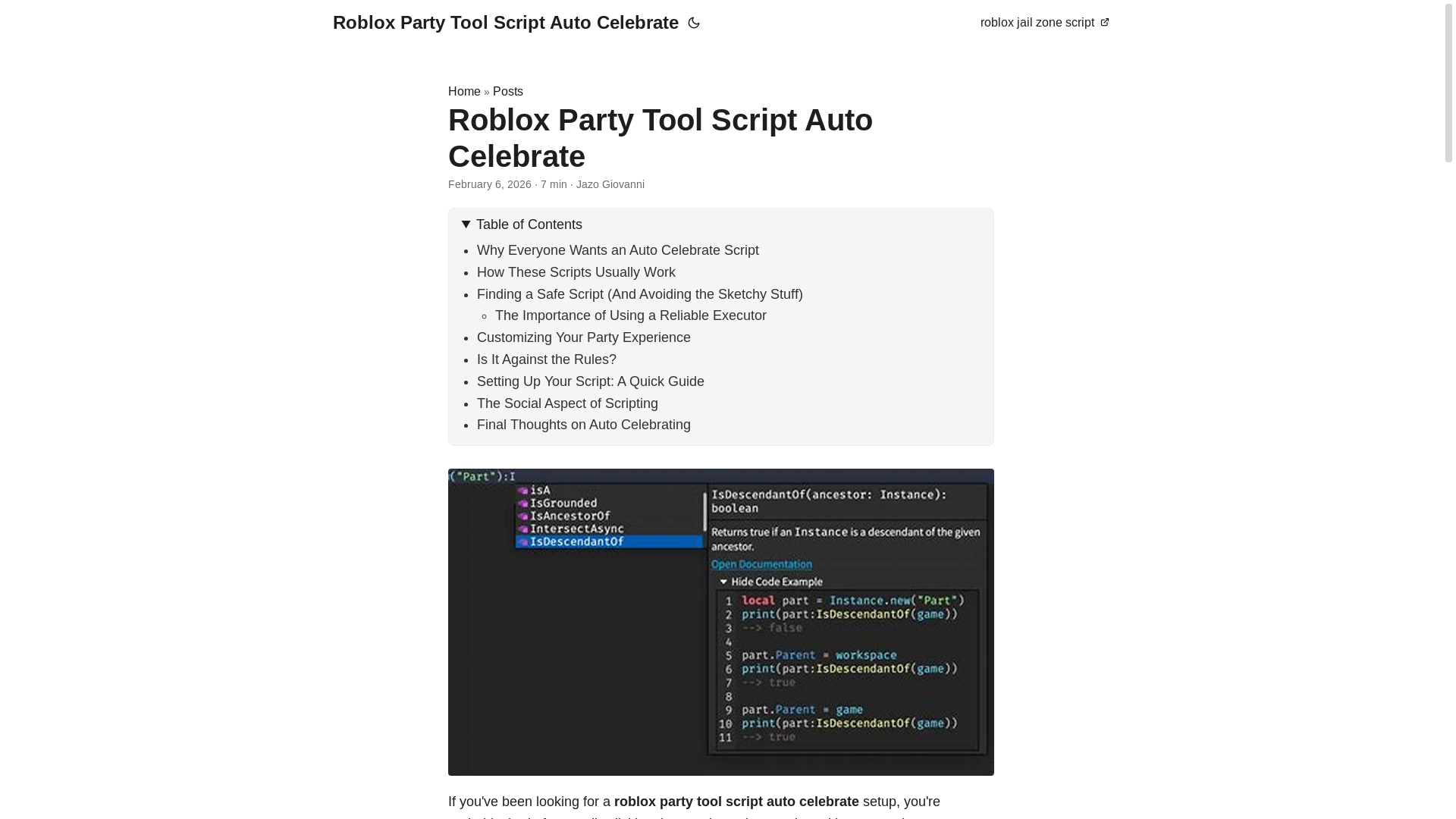Jump to Setting Up Your Script: A Quick Guide
Screen dimensions: 1456x819
tap(590, 381)
